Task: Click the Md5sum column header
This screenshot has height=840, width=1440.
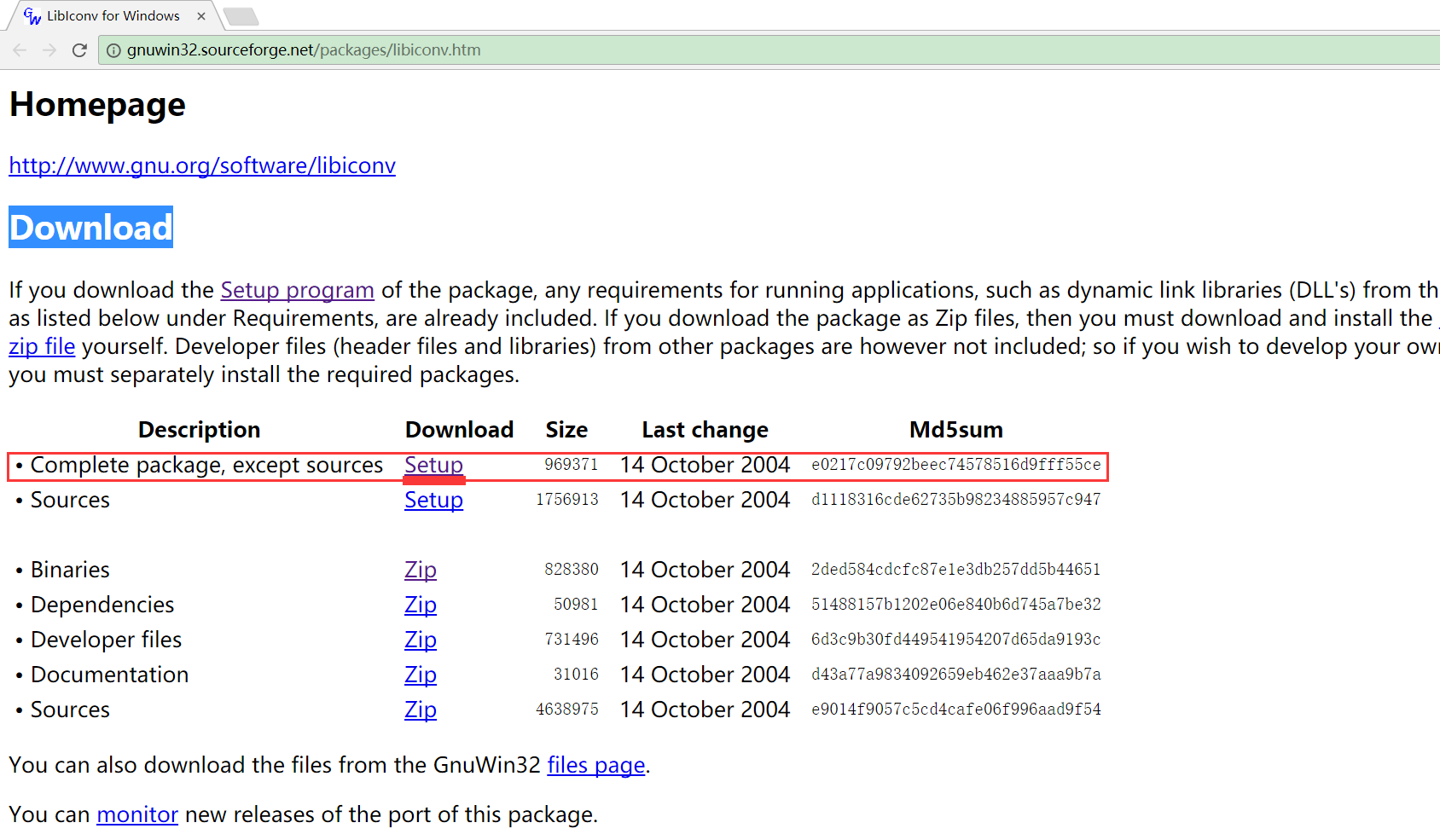Action: coord(955,430)
